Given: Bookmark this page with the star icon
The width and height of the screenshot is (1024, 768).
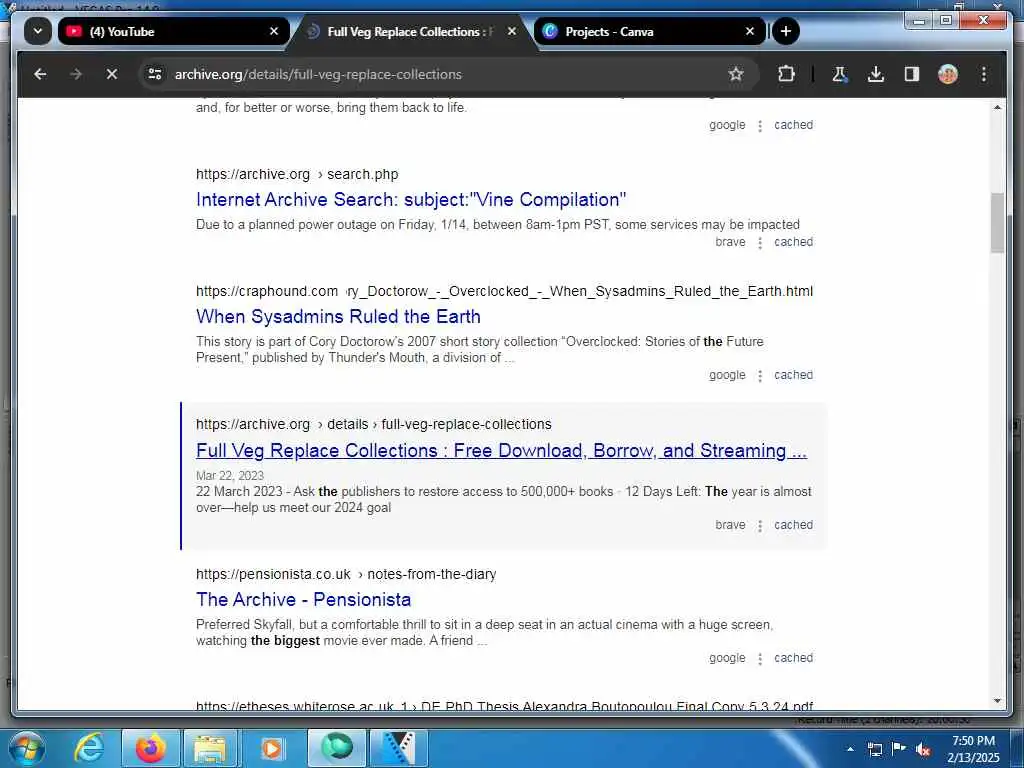Looking at the screenshot, I should [x=736, y=74].
